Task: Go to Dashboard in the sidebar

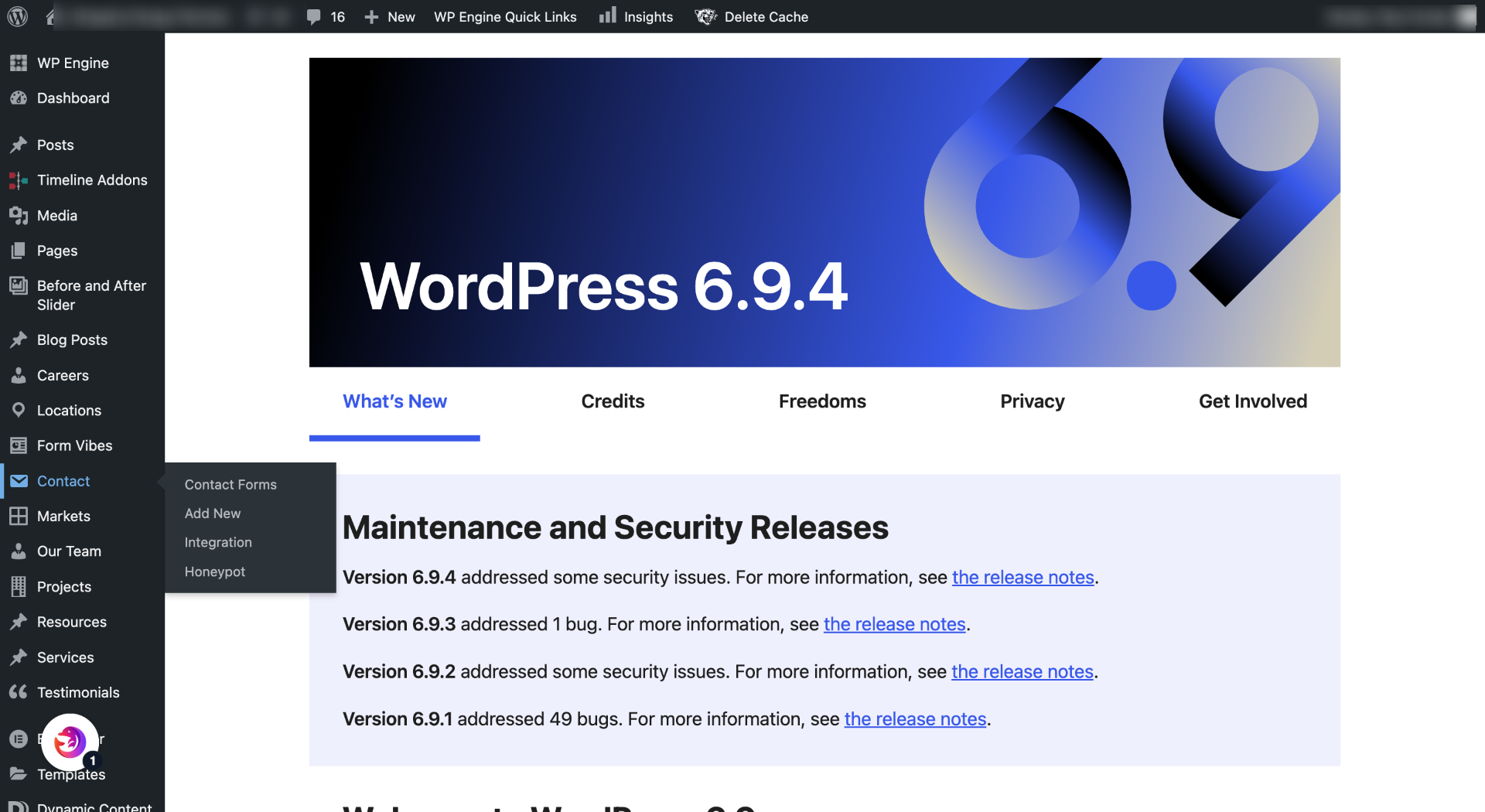Action: click(73, 98)
